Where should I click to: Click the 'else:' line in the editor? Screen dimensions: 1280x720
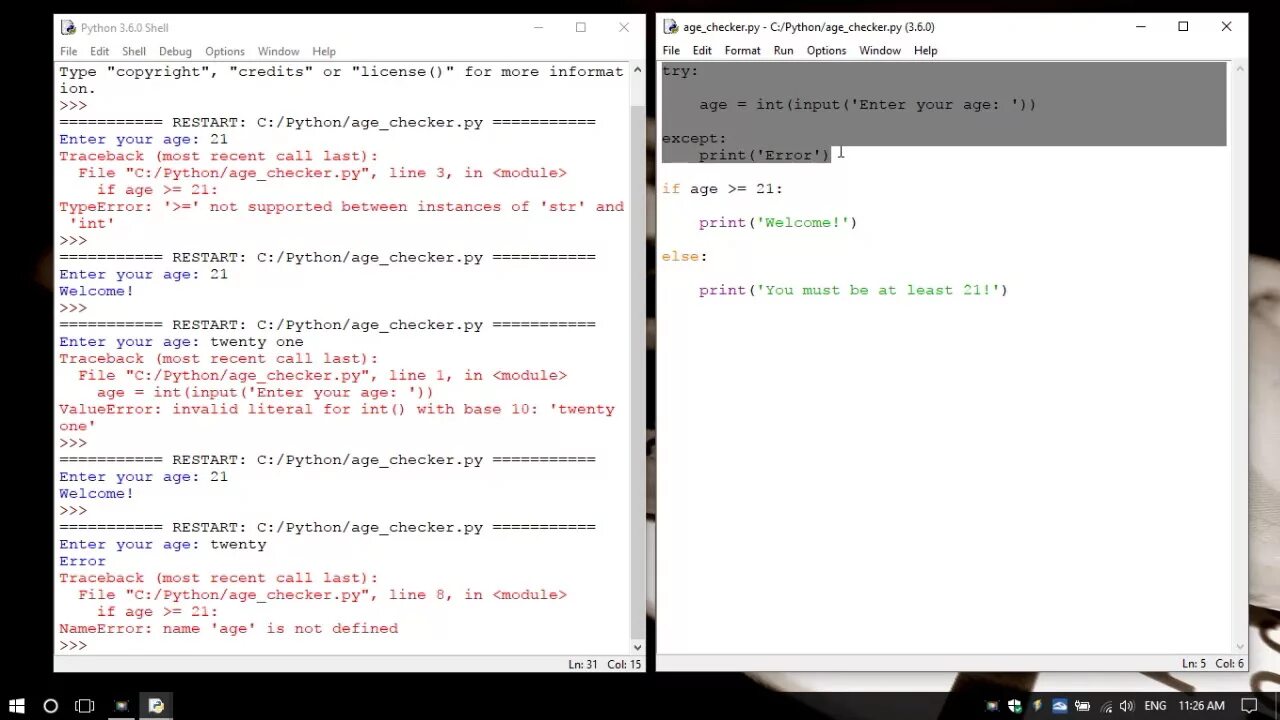click(x=684, y=256)
